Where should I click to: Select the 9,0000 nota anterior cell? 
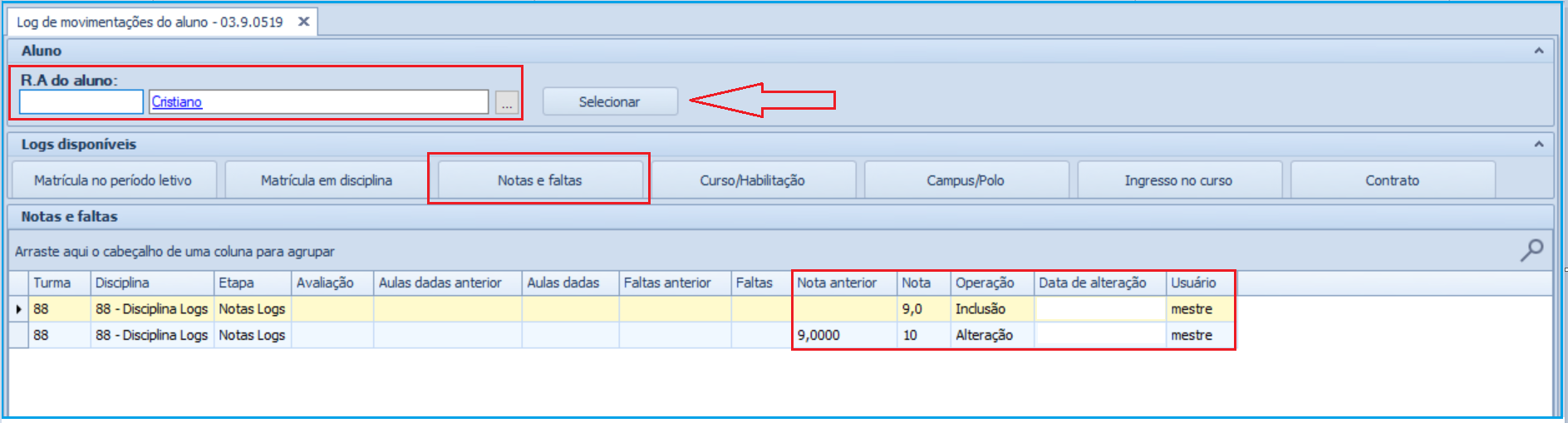(x=844, y=335)
